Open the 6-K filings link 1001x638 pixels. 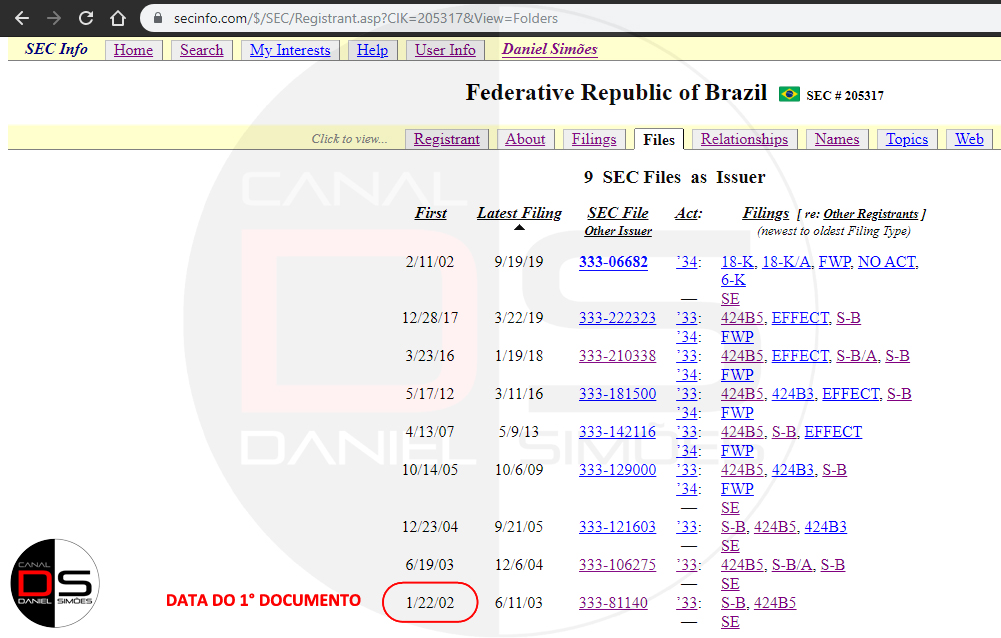(x=733, y=280)
